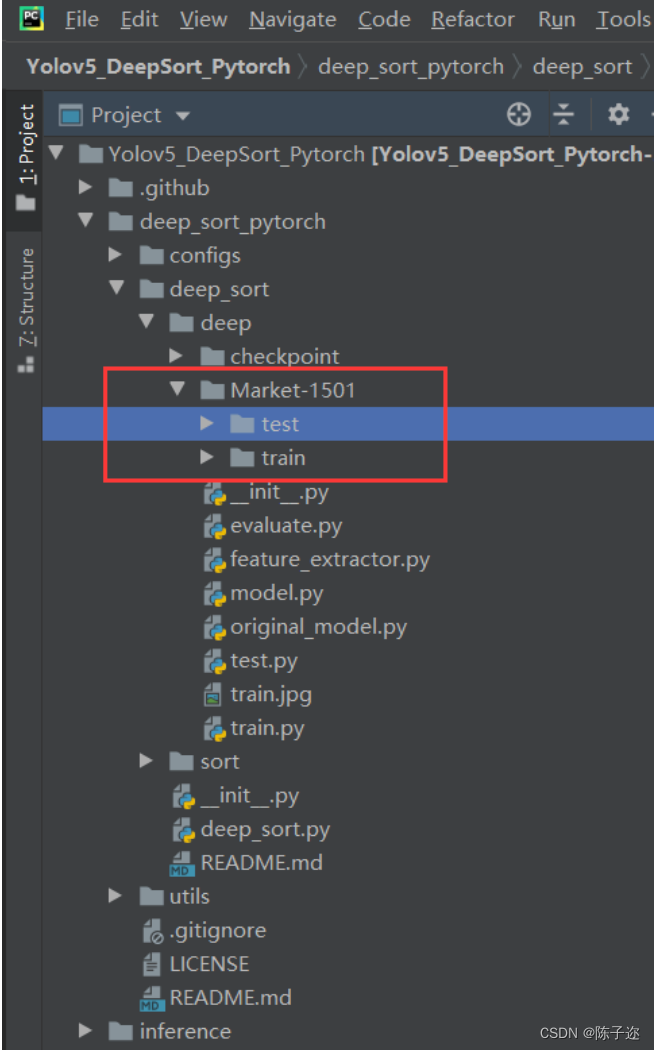Image resolution: width=656 pixels, height=1050 pixels.
Task: Select .gitignore file
Action: click(204, 930)
